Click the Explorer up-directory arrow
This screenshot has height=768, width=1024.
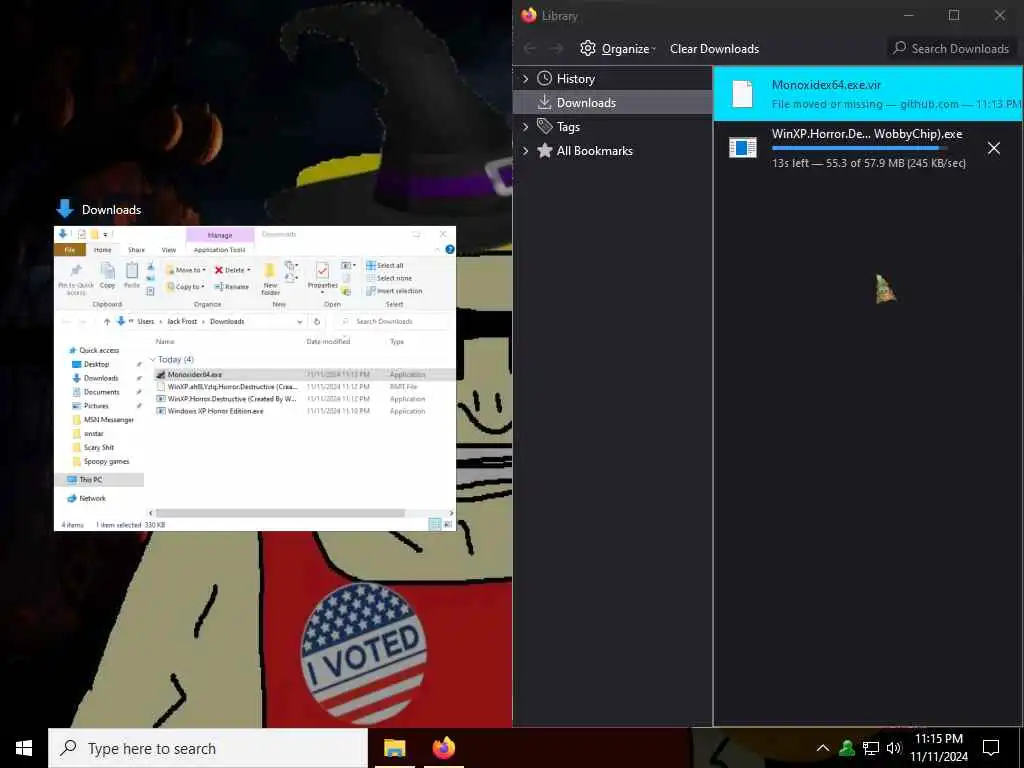click(x=107, y=321)
